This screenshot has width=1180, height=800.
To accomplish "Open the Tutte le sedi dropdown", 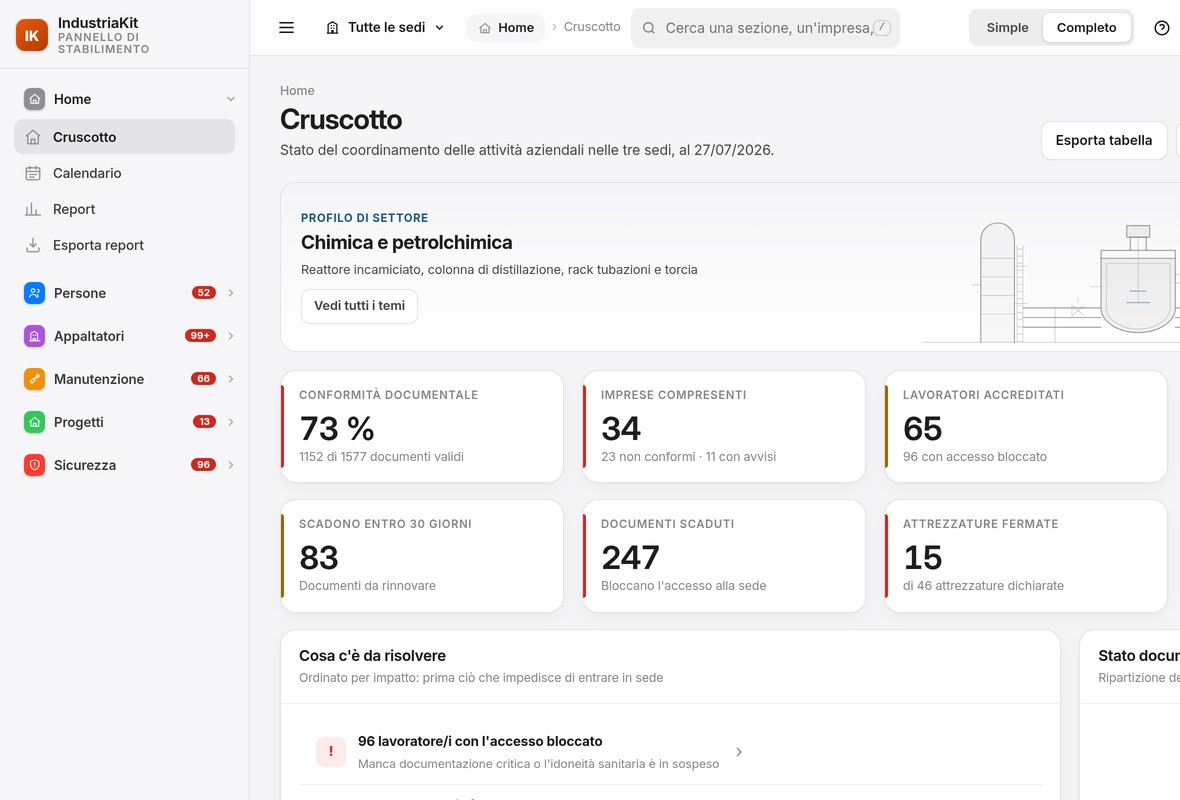I will pyautogui.click(x=385, y=28).
